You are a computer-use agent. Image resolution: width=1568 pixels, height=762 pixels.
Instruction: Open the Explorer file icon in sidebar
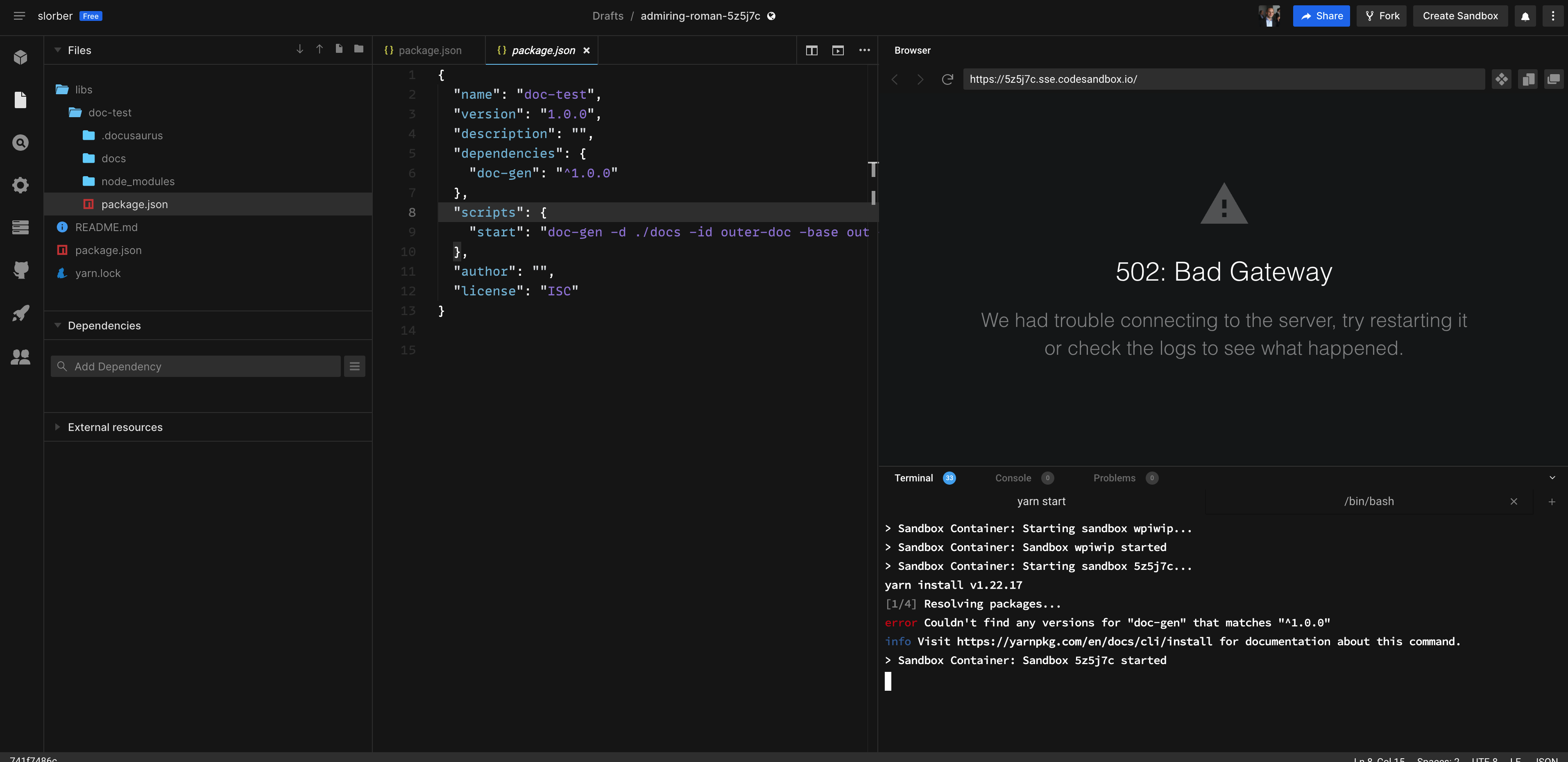pyautogui.click(x=21, y=100)
